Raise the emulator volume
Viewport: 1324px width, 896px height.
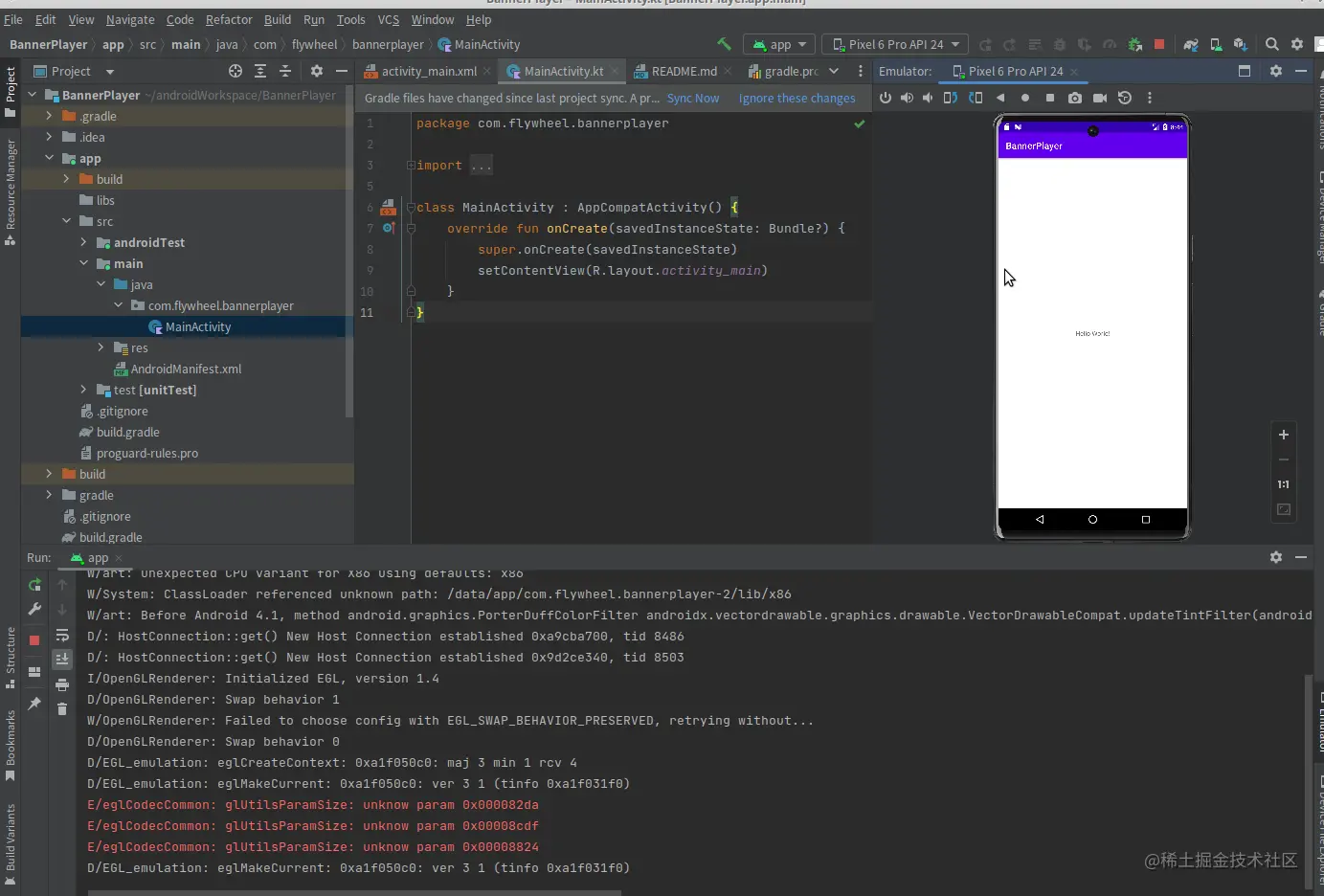[x=906, y=98]
